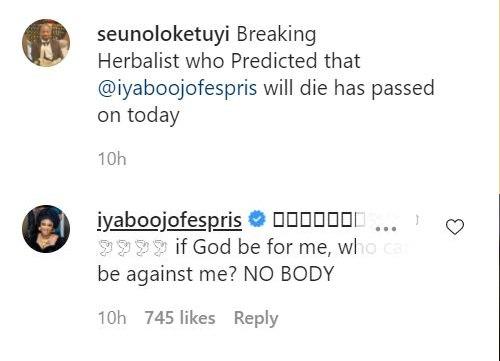Image resolution: width=500 pixels, height=361 pixels.
Task: Click the 'on today' comment line
Action: (x=138, y=116)
